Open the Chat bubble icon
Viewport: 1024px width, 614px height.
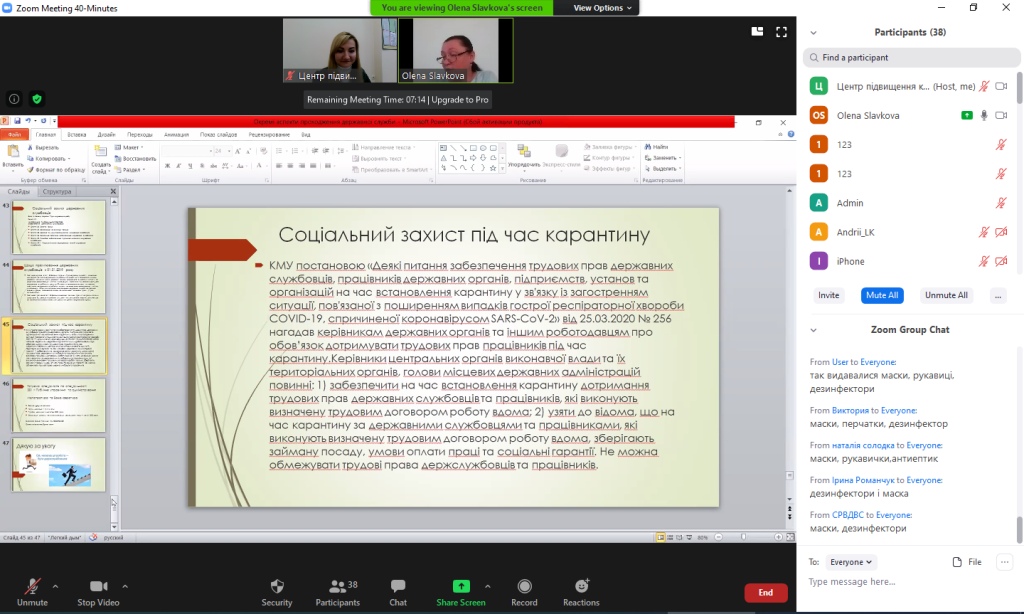tap(398, 587)
